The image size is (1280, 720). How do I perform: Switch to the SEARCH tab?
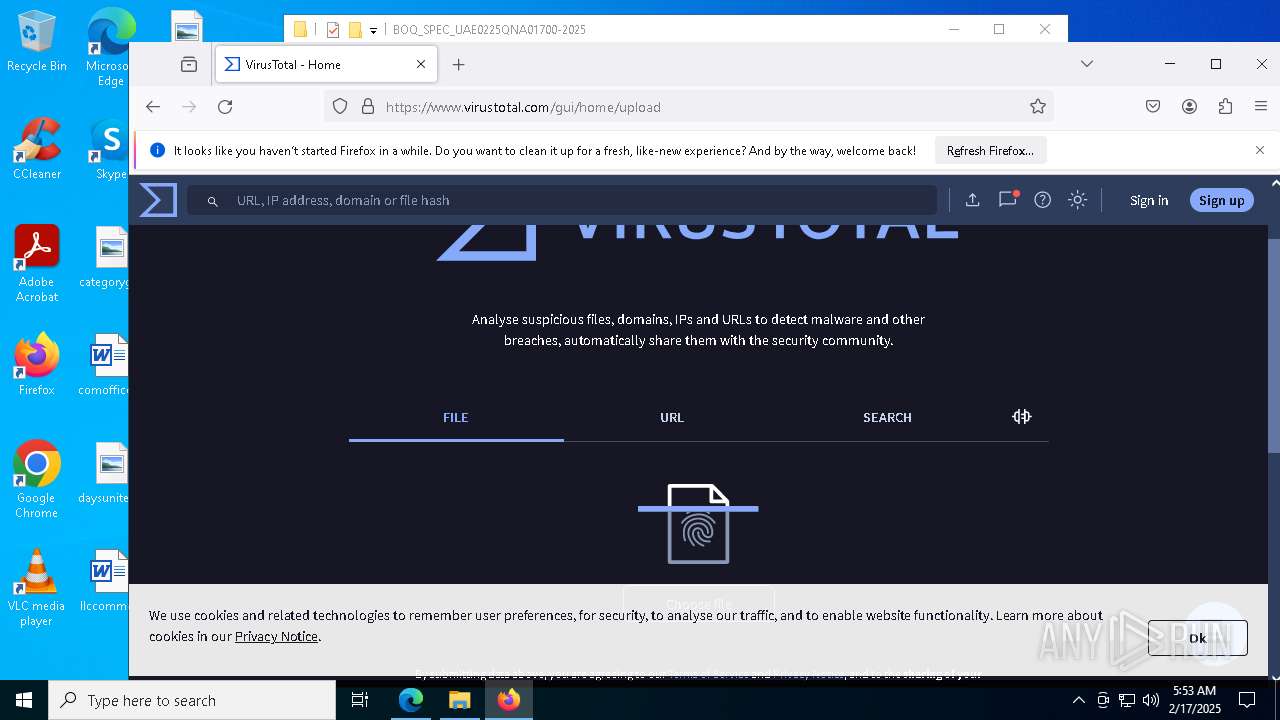pos(887,417)
